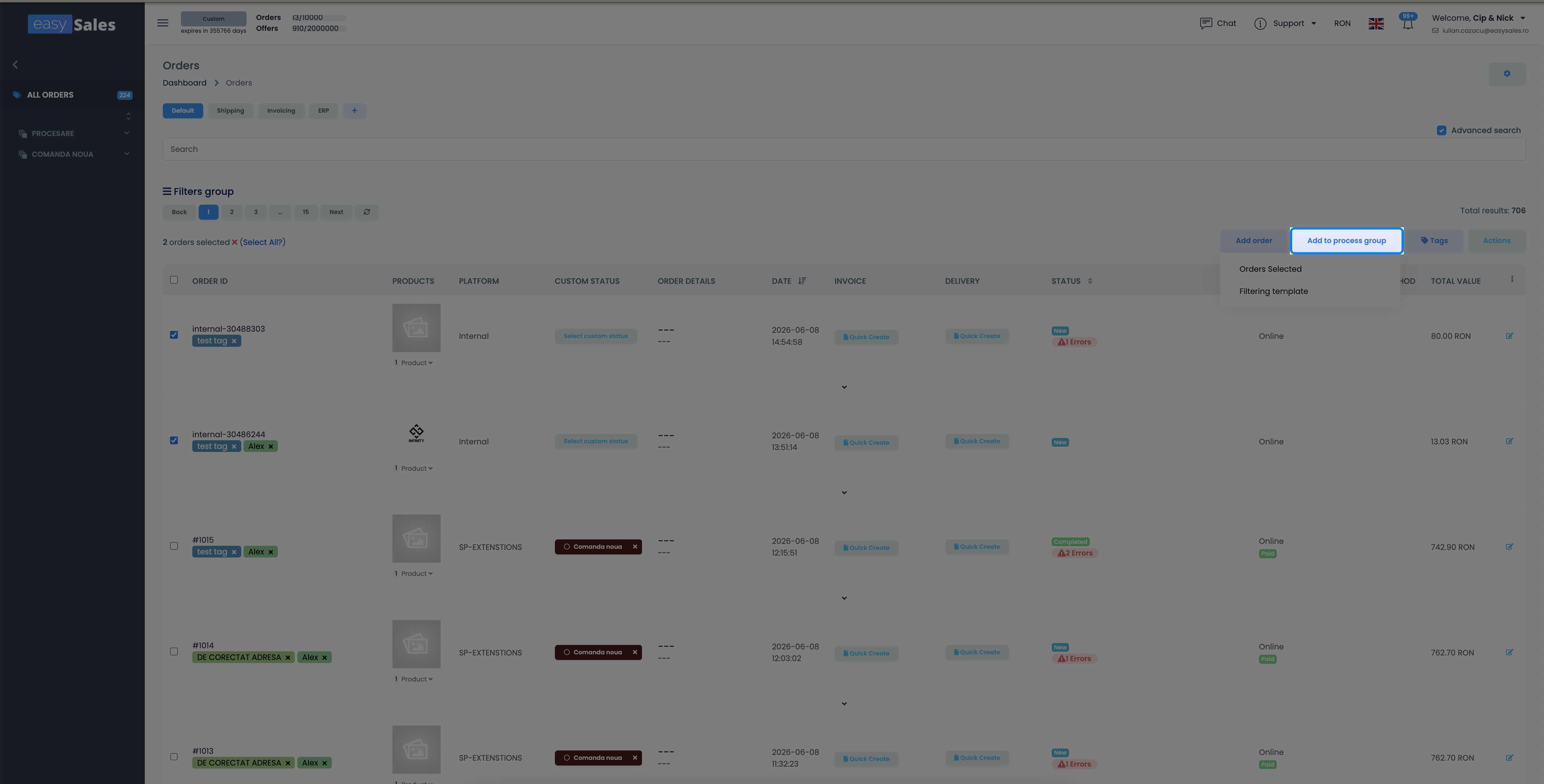Click Add order button

click(x=1253, y=241)
